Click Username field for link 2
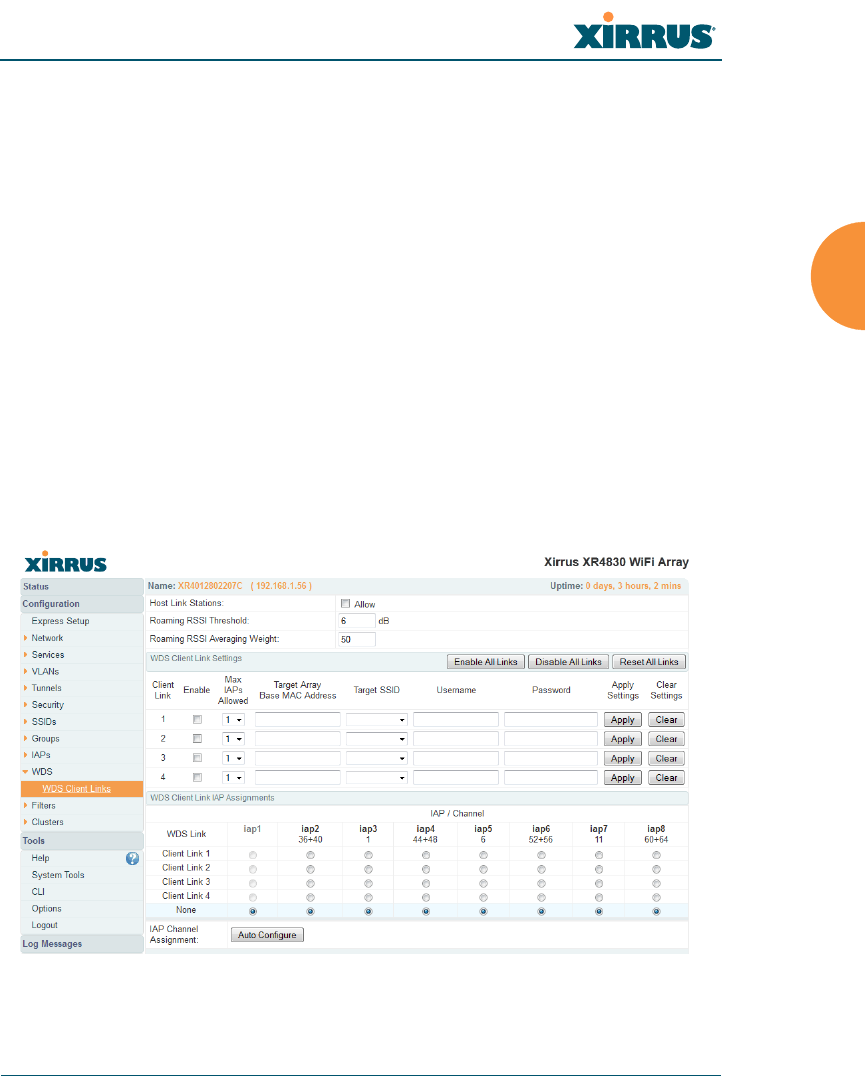 (455, 739)
